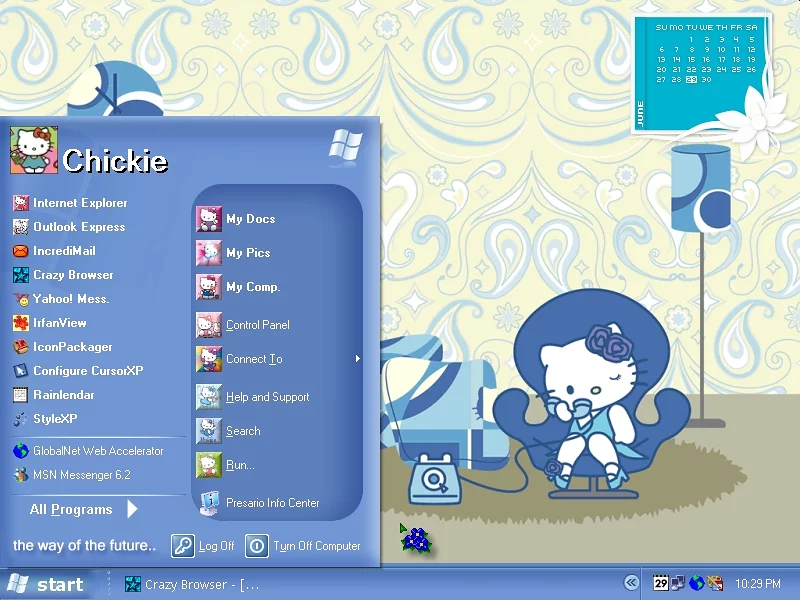The width and height of the screenshot is (800, 600).
Task: Expand the All Programs arrow
Action: point(132,510)
